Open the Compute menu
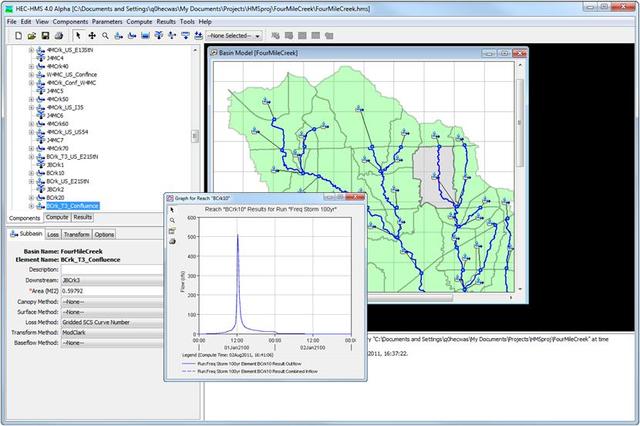Image resolution: width=640 pixels, height=426 pixels. [x=139, y=22]
